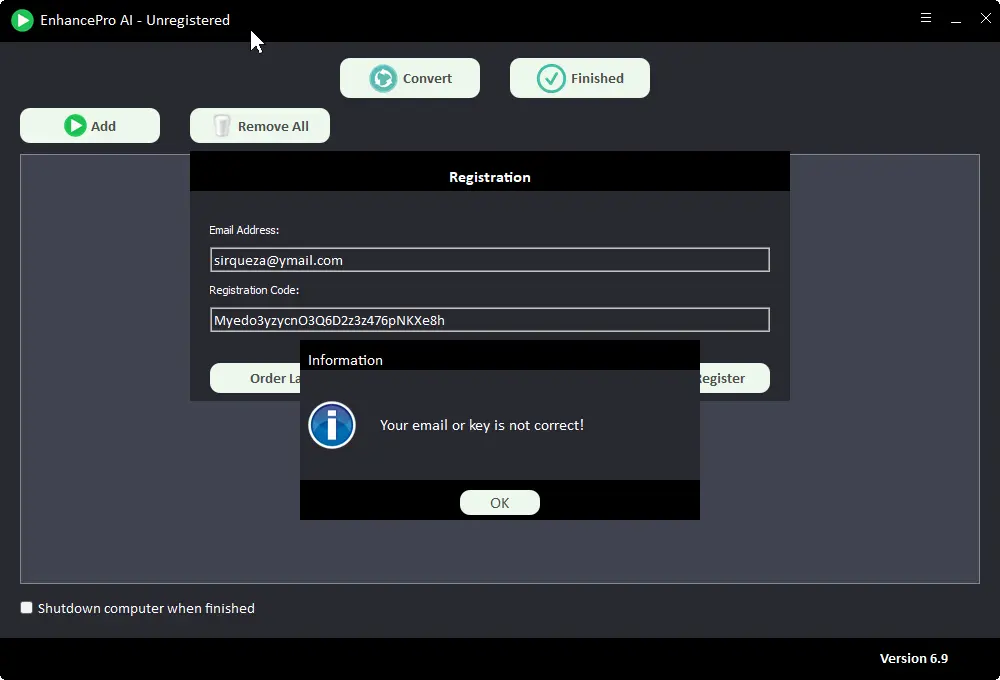Click the Registration Code label

(x=254, y=290)
